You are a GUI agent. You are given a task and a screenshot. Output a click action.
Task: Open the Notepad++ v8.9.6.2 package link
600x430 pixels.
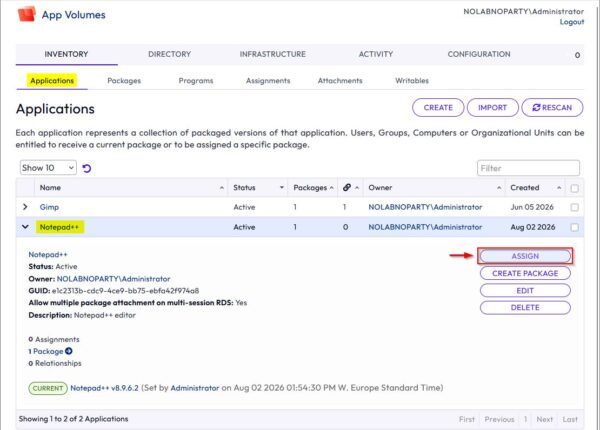coord(104,388)
